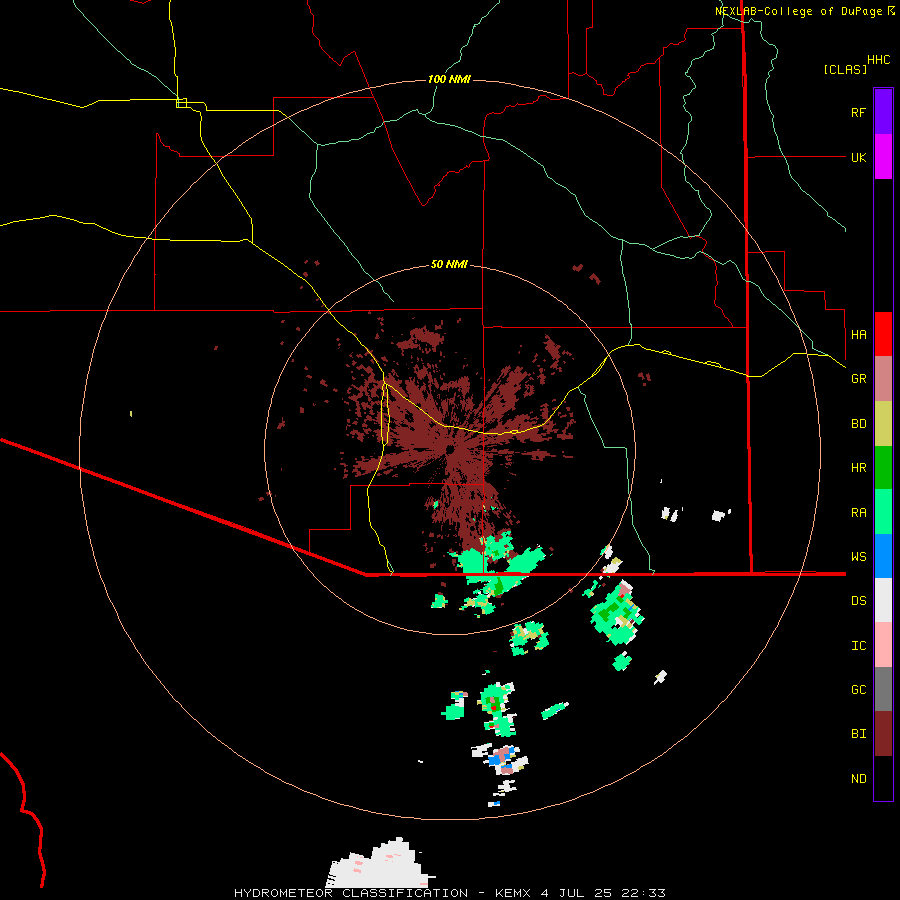
Task: Click the 50 NMI range ring label
Action: coord(449,265)
